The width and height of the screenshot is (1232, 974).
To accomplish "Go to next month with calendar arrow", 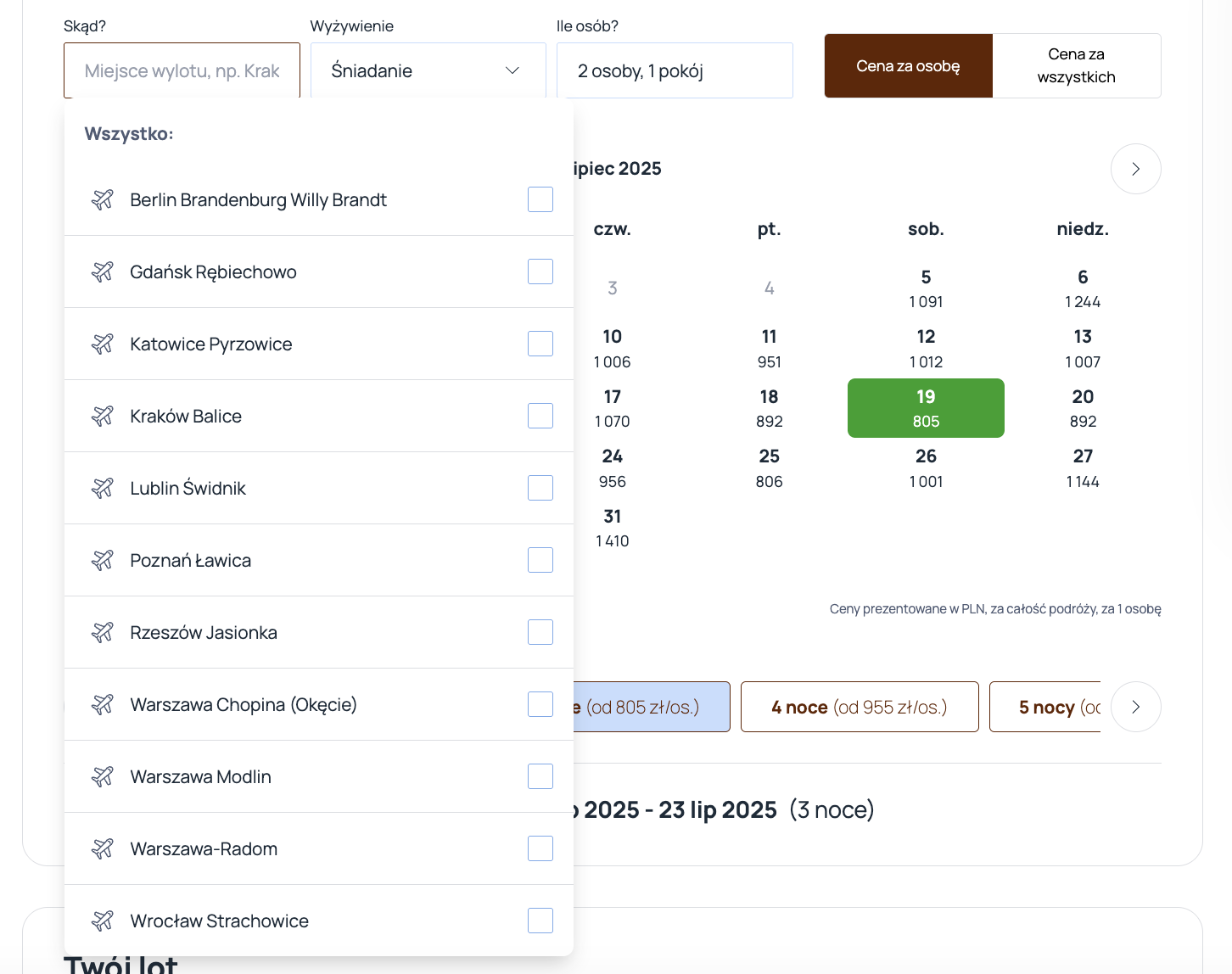I will (1135, 169).
